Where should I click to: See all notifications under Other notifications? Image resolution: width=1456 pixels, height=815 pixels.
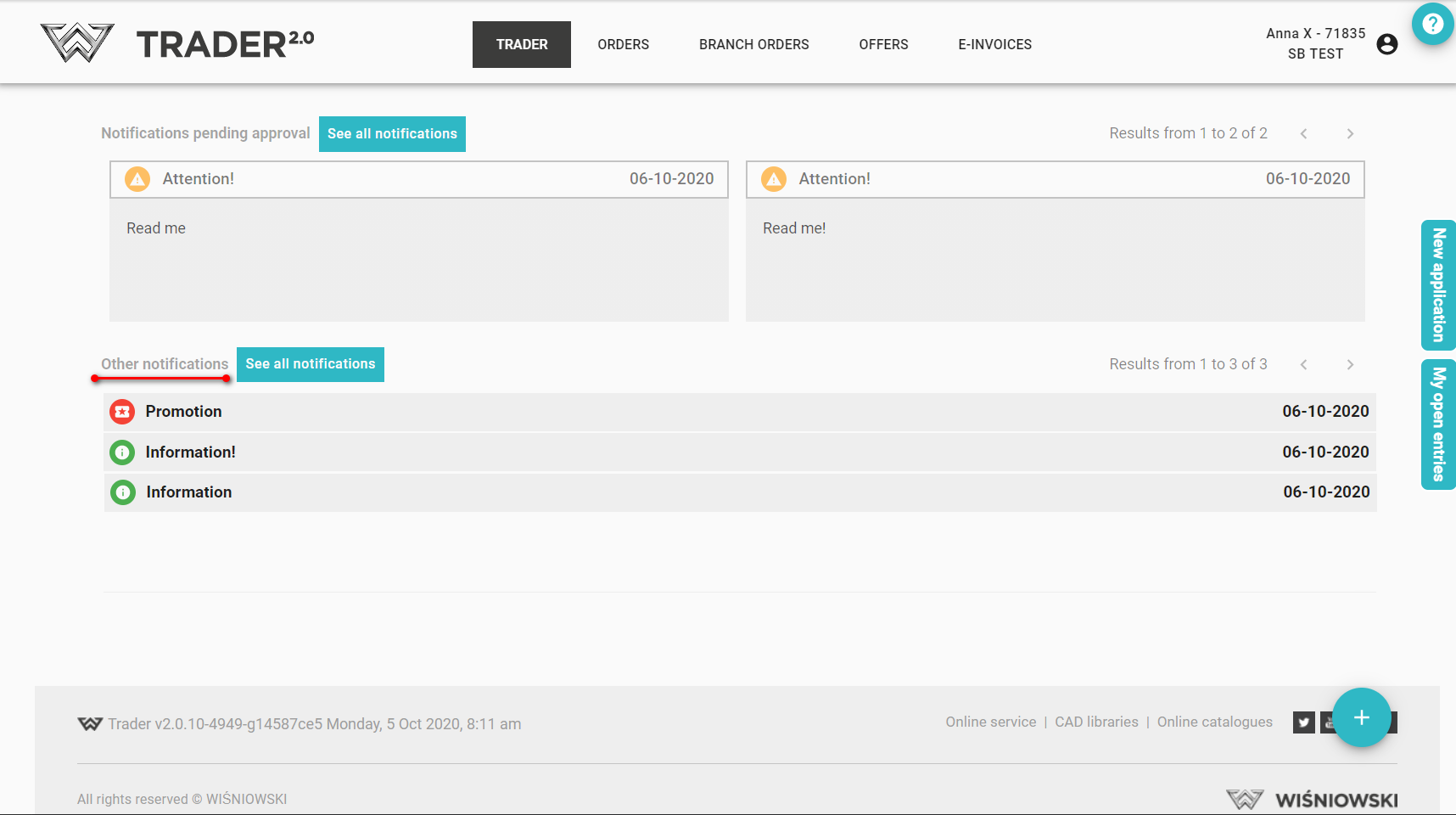pyautogui.click(x=310, y=364)
